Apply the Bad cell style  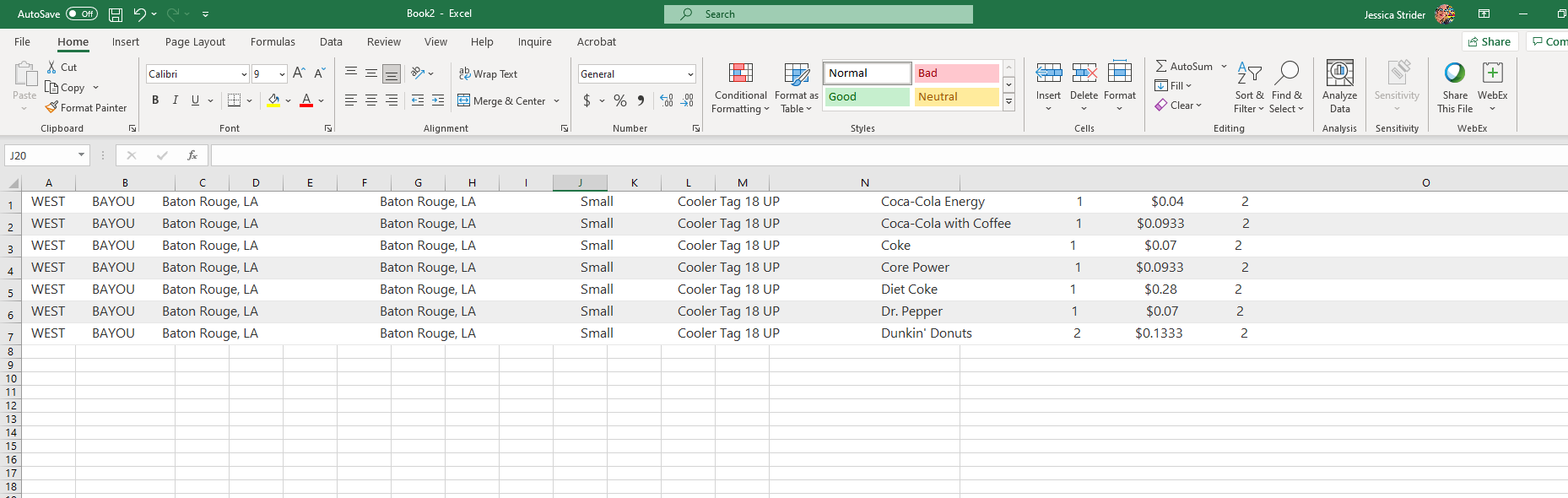957,73
